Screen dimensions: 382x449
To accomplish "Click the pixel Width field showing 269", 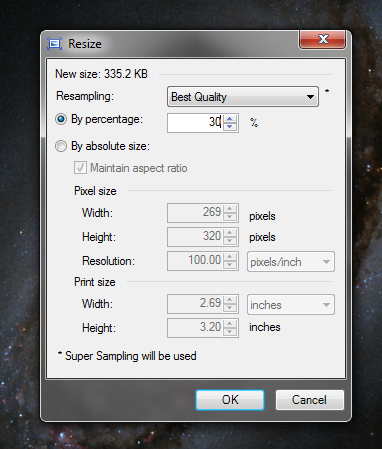I will tap(195, 213).
